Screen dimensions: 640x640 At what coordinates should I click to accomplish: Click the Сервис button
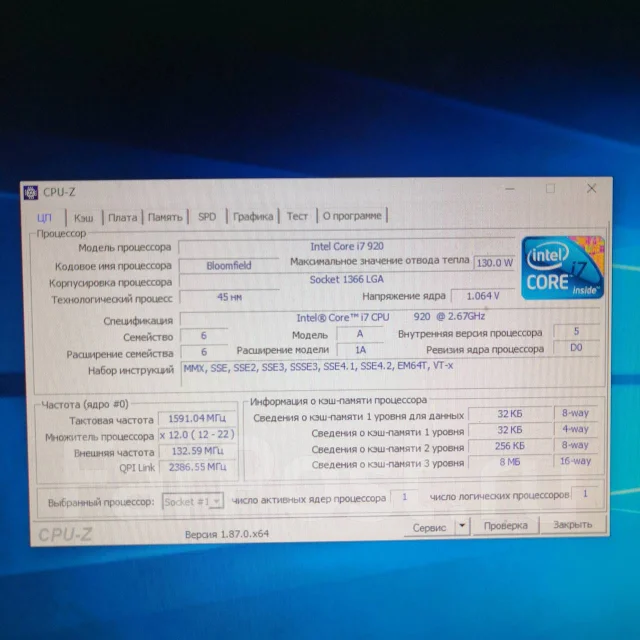click(429, 527)
